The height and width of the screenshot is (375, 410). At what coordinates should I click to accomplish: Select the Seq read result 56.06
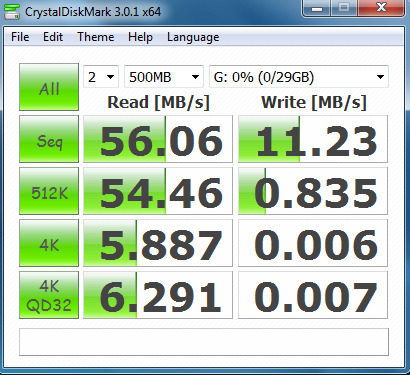click(x=158, y=139)
